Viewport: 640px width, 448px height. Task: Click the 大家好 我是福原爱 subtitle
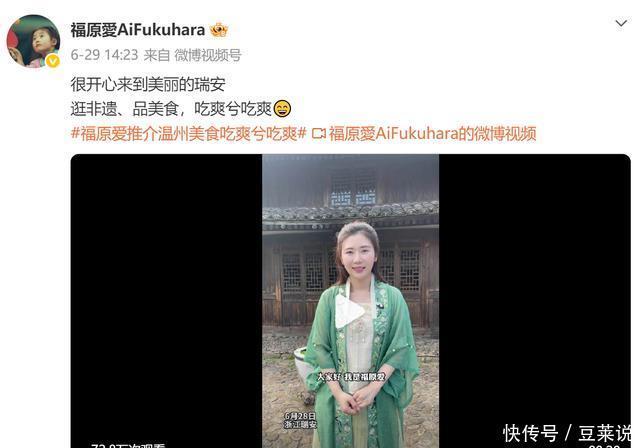pyautogui.click(x=351, y=377)
